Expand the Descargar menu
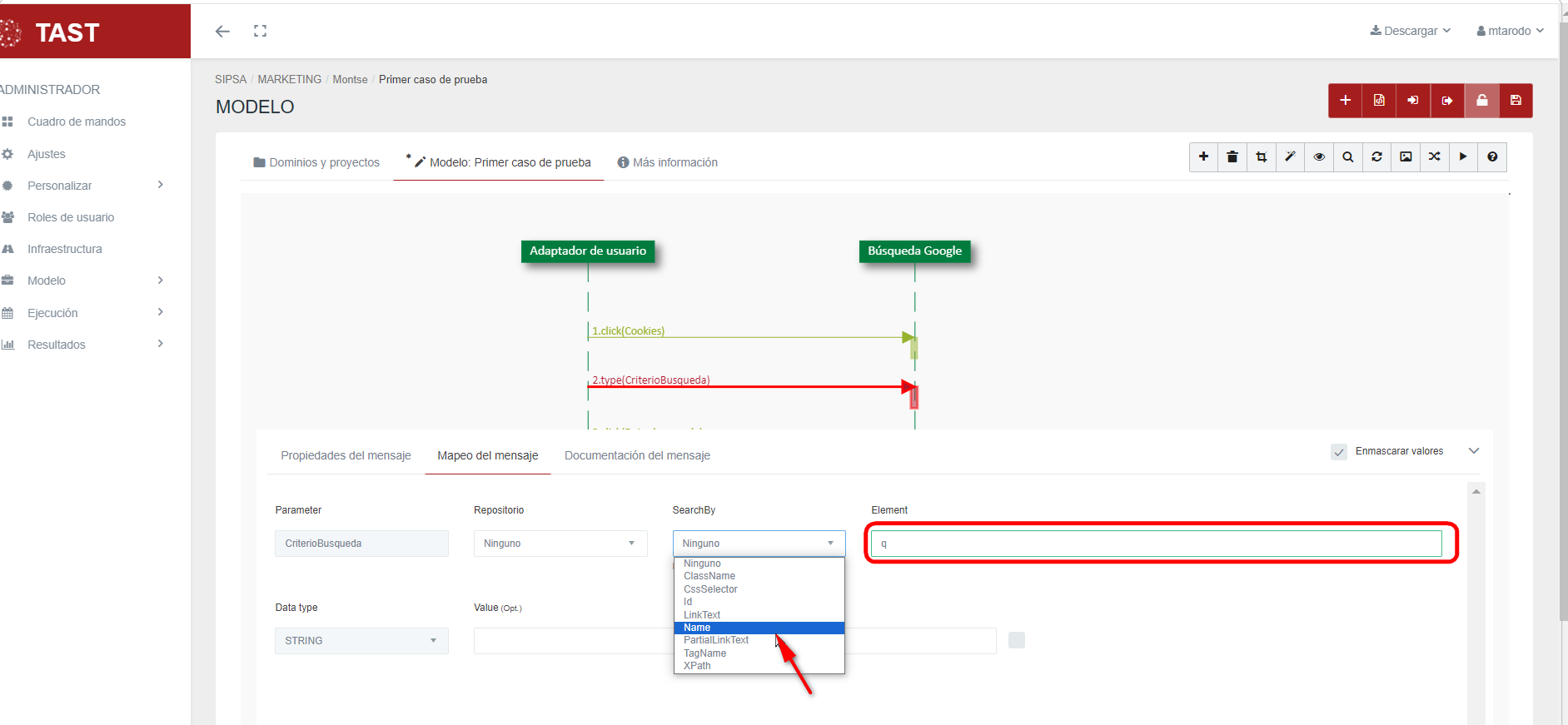This screenshot has height=725, width=1568. [x=1410, y=31]
